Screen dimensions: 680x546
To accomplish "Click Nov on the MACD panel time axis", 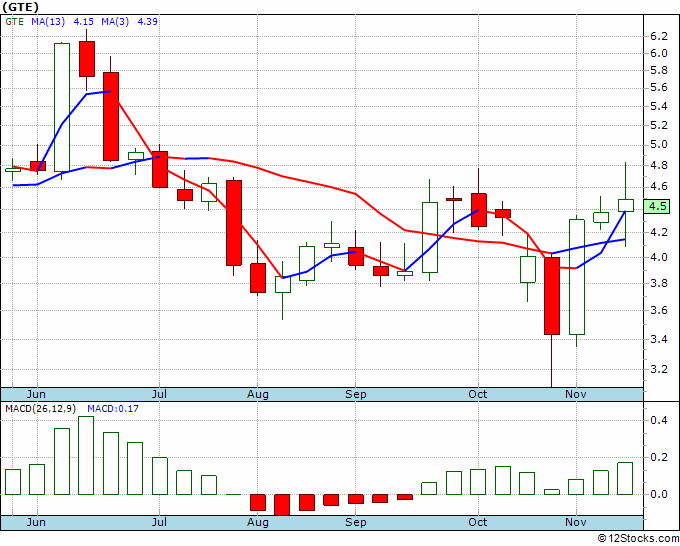I will pyautogui.click(x=575, y=522).
